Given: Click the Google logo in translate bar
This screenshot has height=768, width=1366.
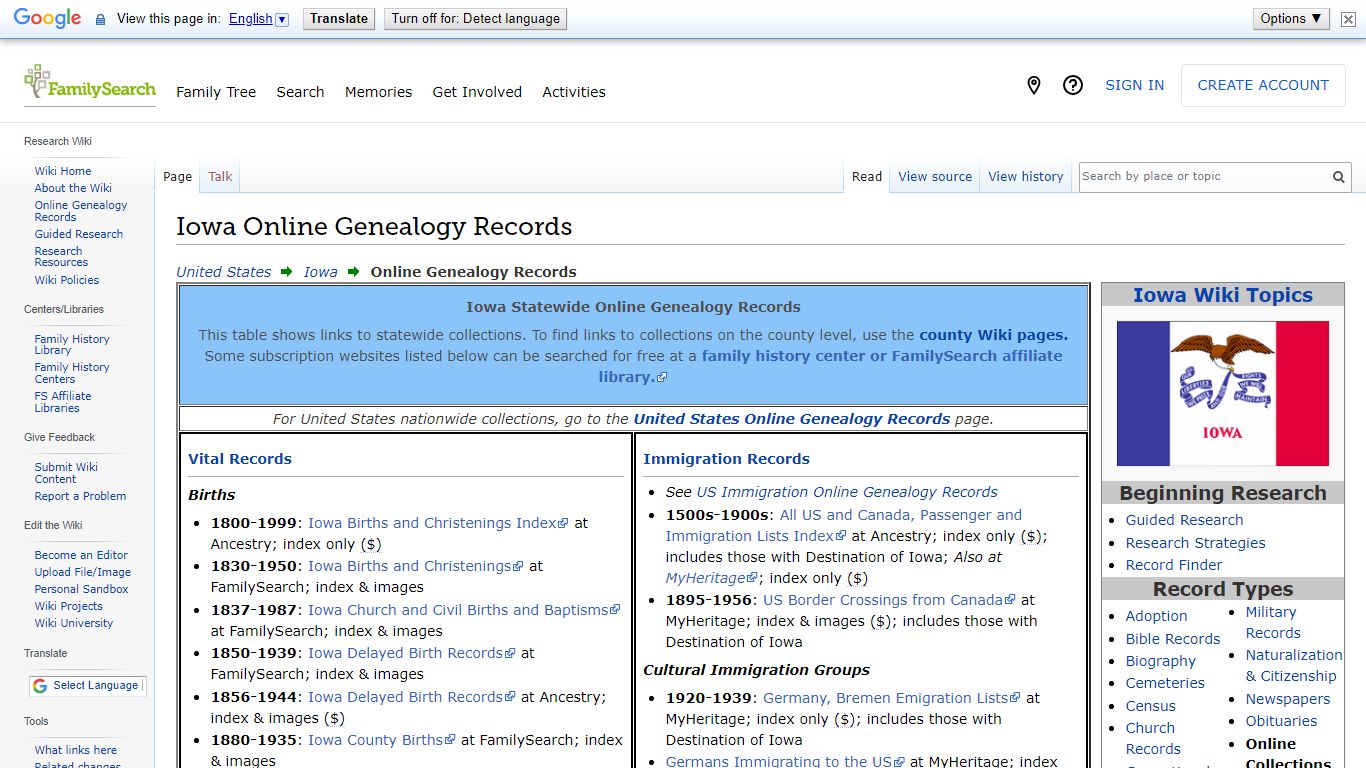Looking at the screenshot, I should click(47, 19).
